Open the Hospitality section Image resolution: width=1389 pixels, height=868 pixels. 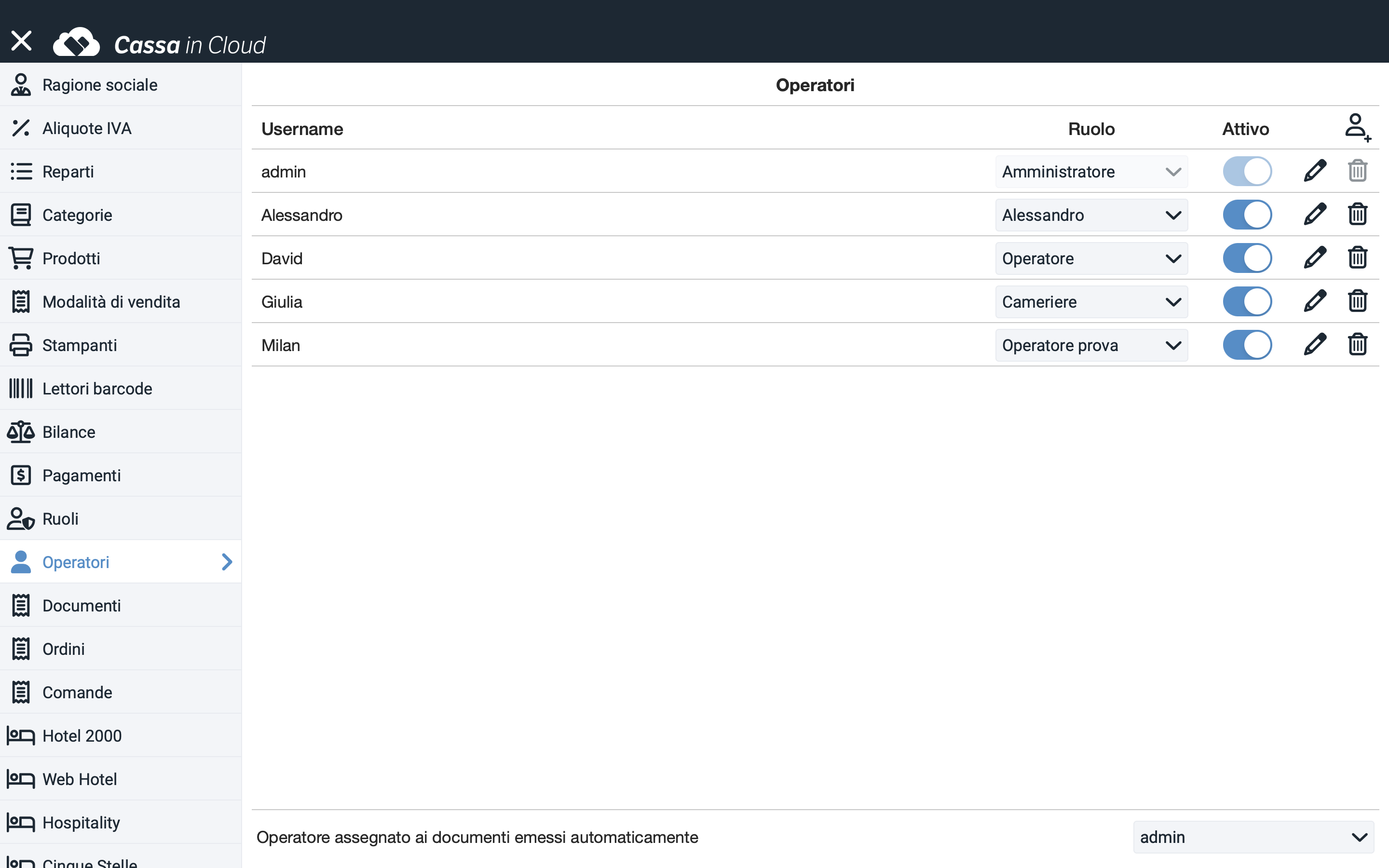pyautogui.click(x=121, y=822)
